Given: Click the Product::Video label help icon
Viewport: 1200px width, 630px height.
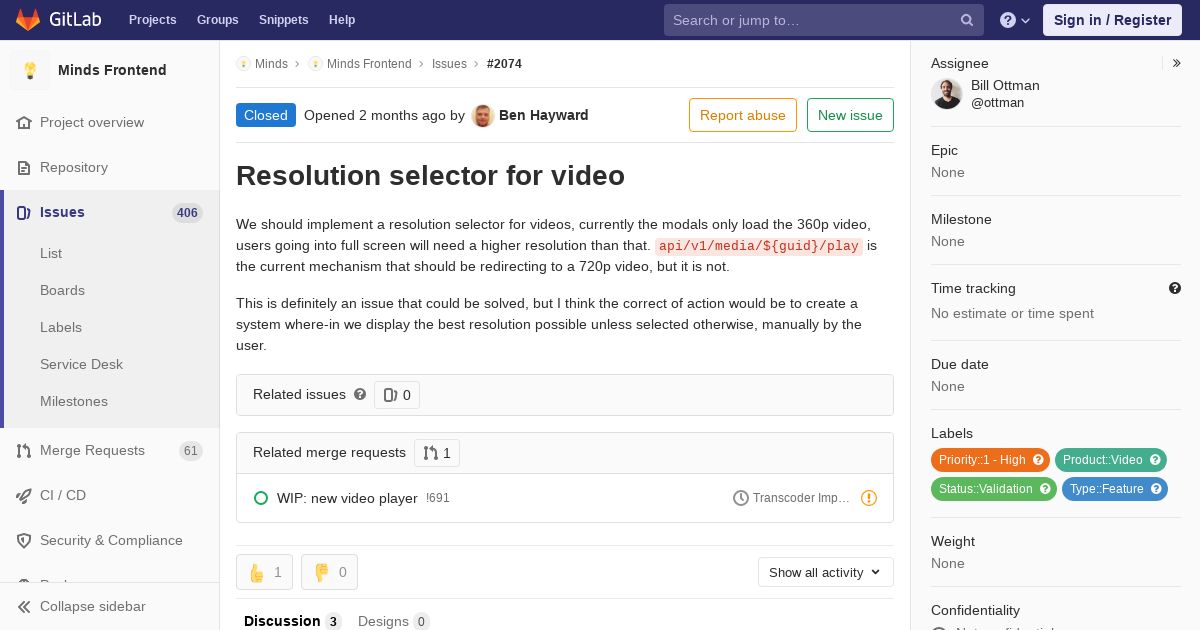Looking at the screenshot, I should (x=1155, y=460).
